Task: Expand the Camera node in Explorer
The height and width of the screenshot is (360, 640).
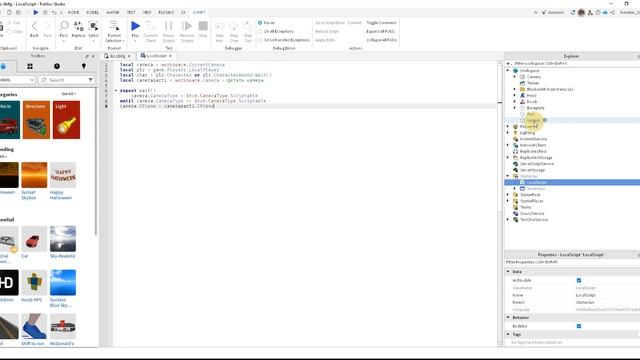Action: pyautogui.click(x=515, y=77)
